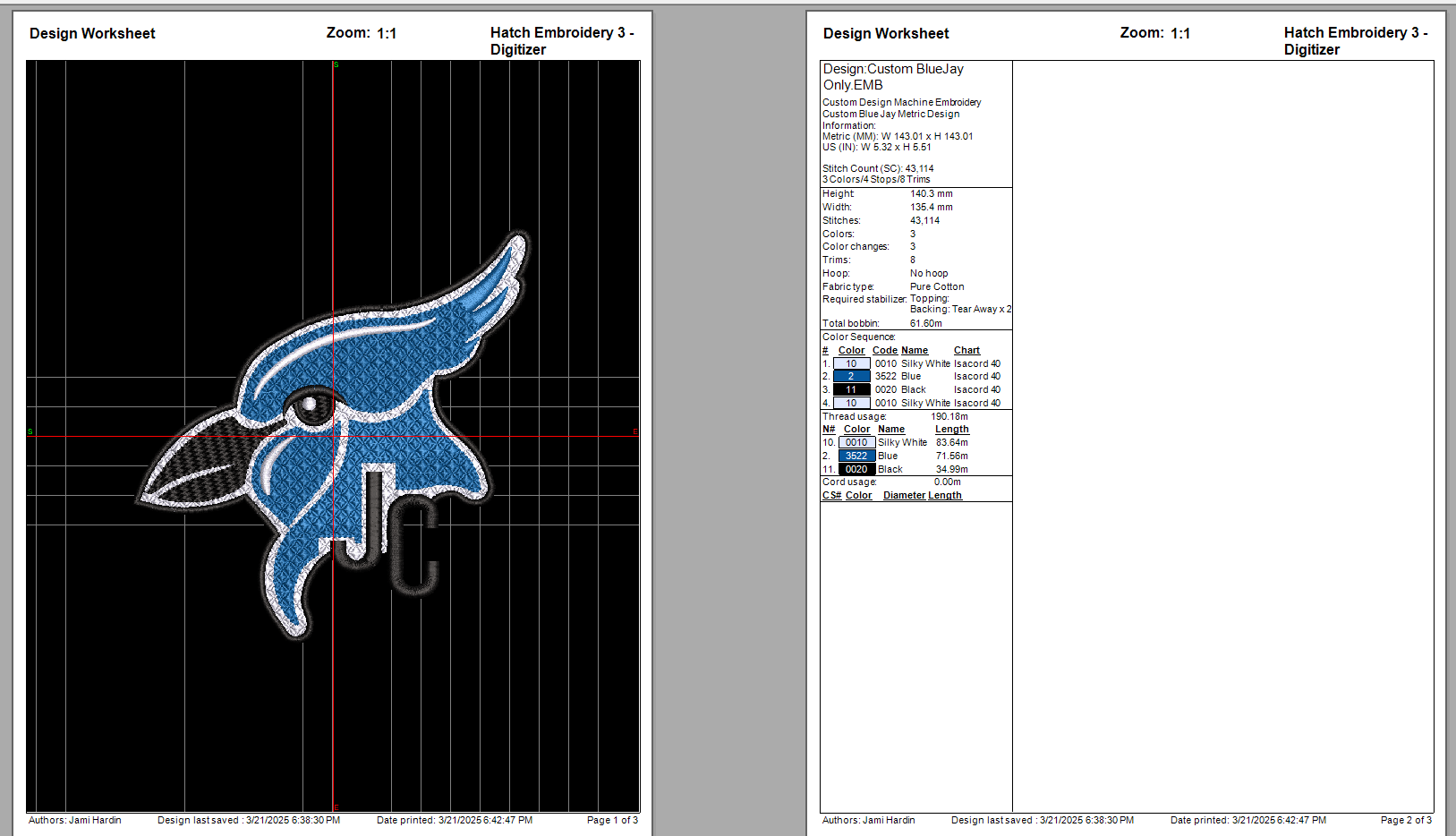Click the Height value '140.3 mm'

(x=932, y=193)
